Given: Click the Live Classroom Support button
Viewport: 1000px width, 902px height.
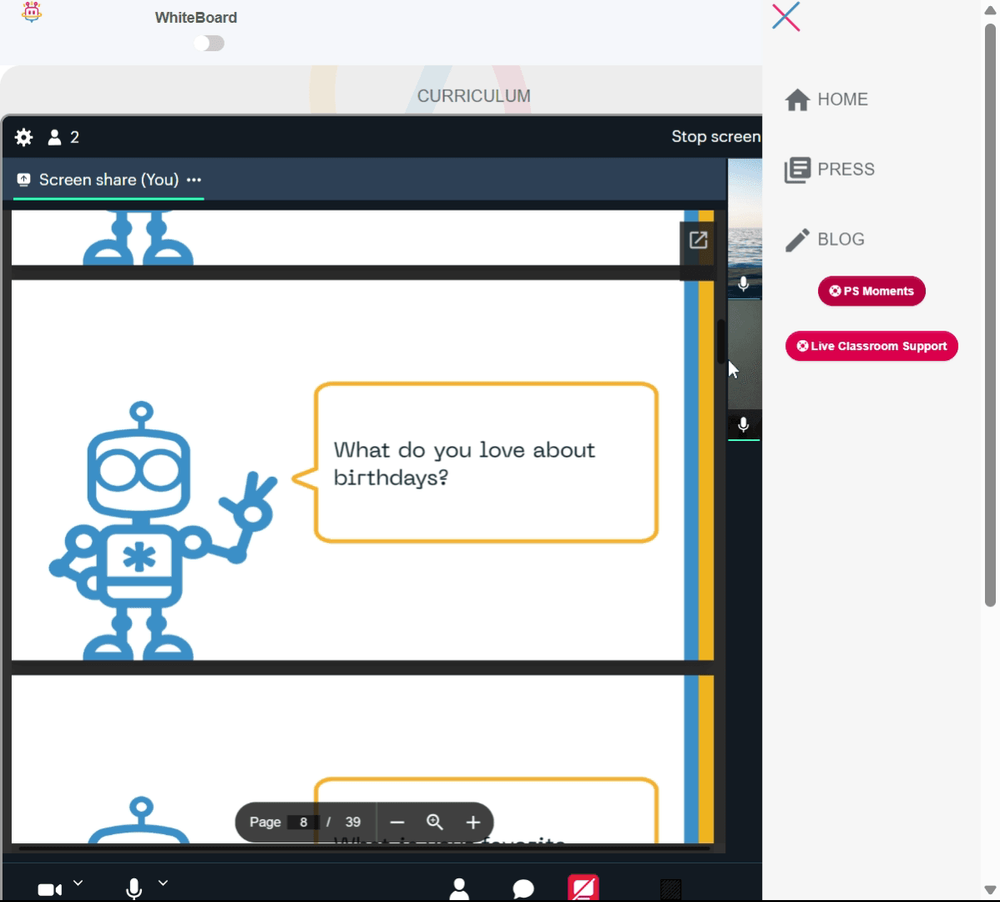Looking at the screenshot, I should 871,346.
